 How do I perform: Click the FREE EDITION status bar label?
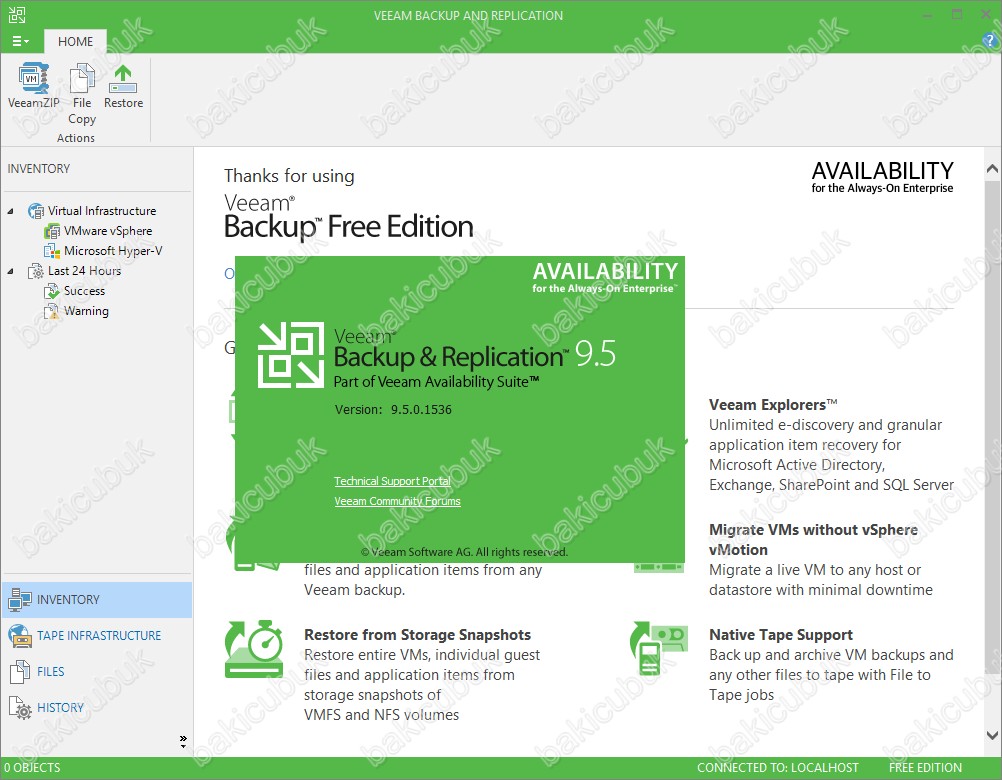click(x=925, y=768)
